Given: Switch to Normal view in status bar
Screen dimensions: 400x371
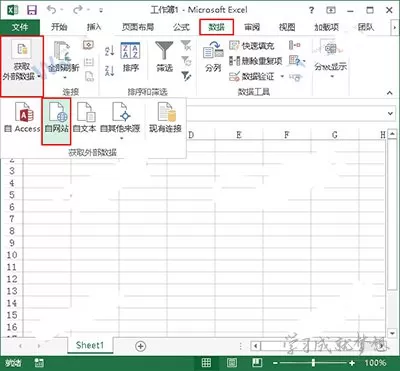Looking at the screenshot, I should coord(206,363).
